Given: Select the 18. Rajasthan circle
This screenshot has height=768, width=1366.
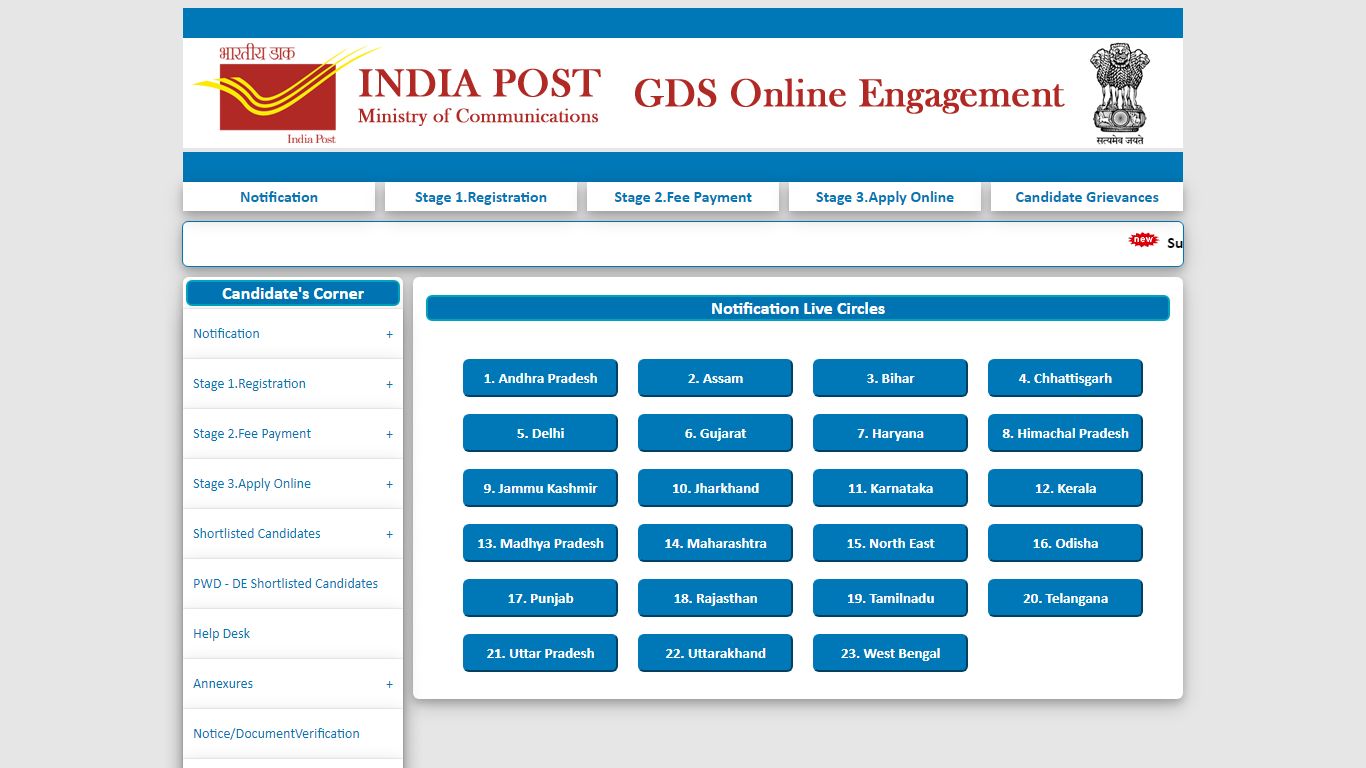Looking at the screenshot, I should pyautogui.click(x=715, y=598).
